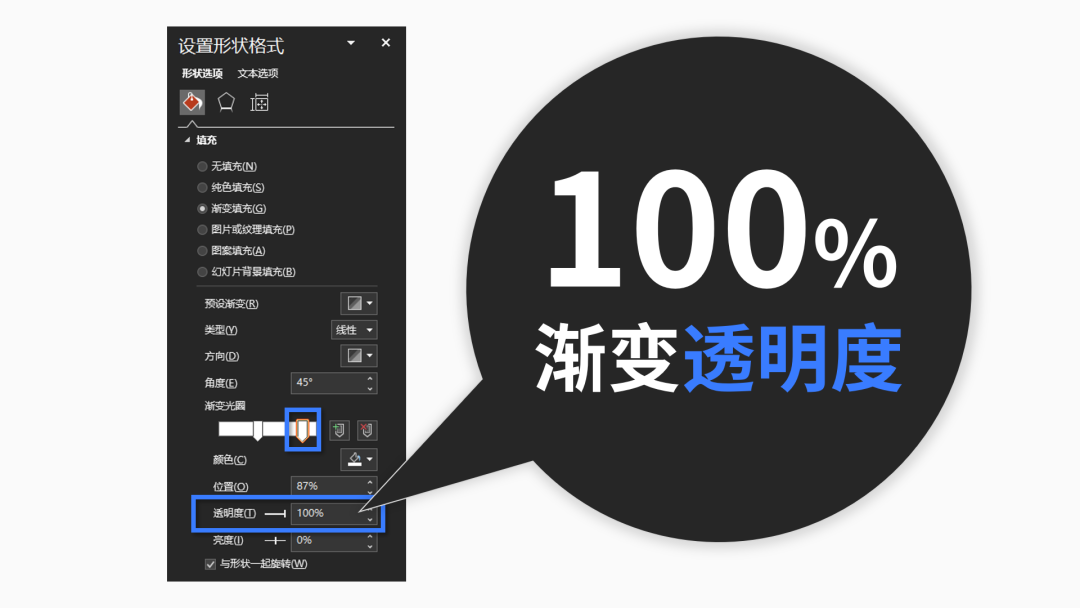The height and width of the screenshot is (608, 1080).
Task: Open the 预设渐变 preset dropdown
Action: 359,303
